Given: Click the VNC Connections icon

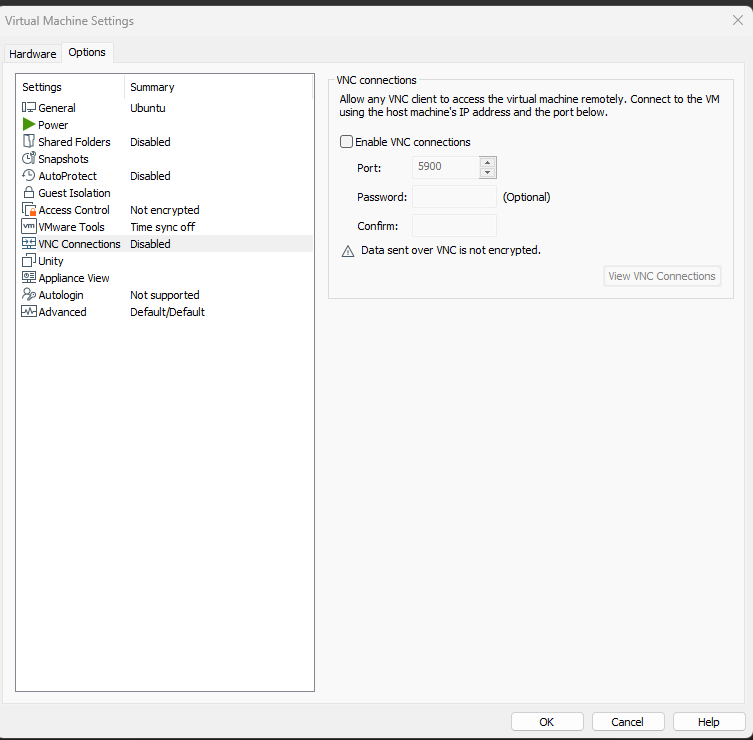Looking at the screenshot, I should point(29,243).
